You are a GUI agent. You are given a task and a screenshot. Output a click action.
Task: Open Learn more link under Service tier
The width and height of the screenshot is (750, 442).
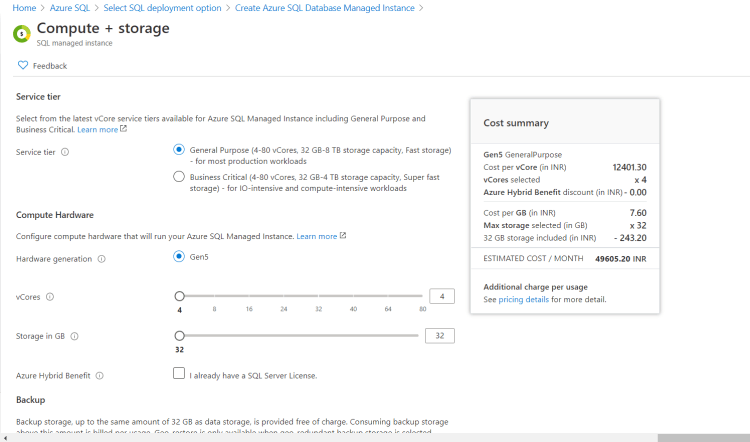[98, 130]
